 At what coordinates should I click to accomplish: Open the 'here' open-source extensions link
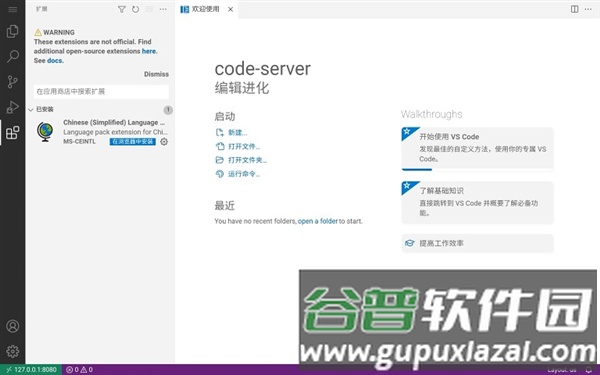click(x=149, y=51)
